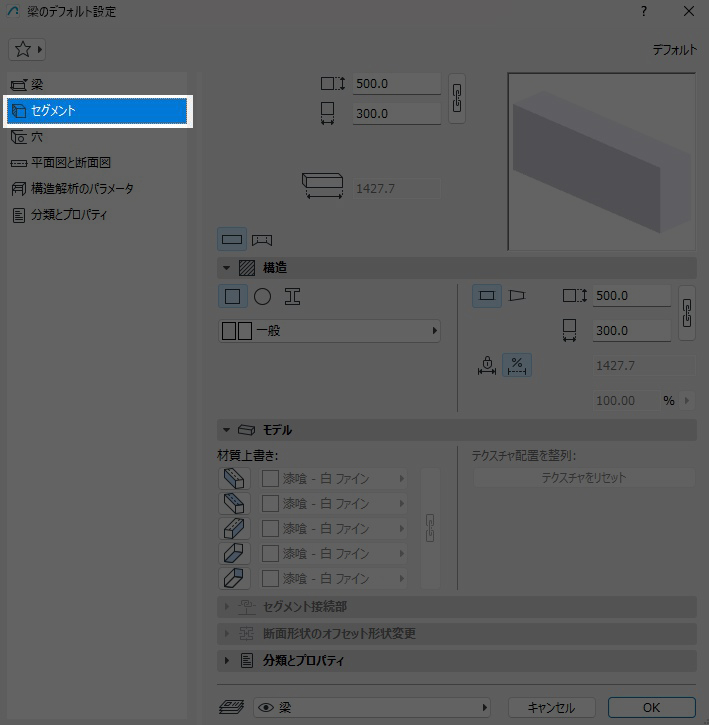Viewport: 709px width, 725px height.
Task: Select 構造解析のパラメータ in the left list
Action: [82, 188]
